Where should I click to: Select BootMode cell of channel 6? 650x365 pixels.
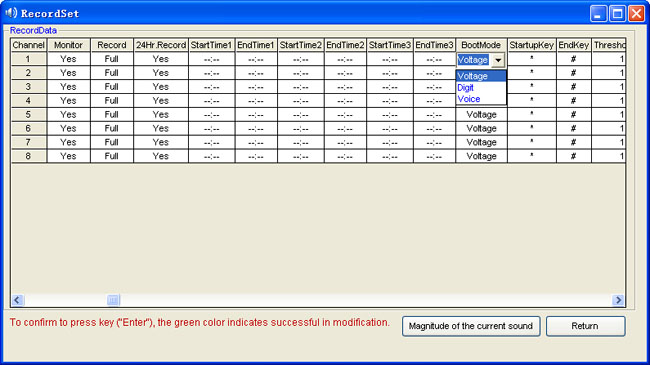[x=481, y=128]
